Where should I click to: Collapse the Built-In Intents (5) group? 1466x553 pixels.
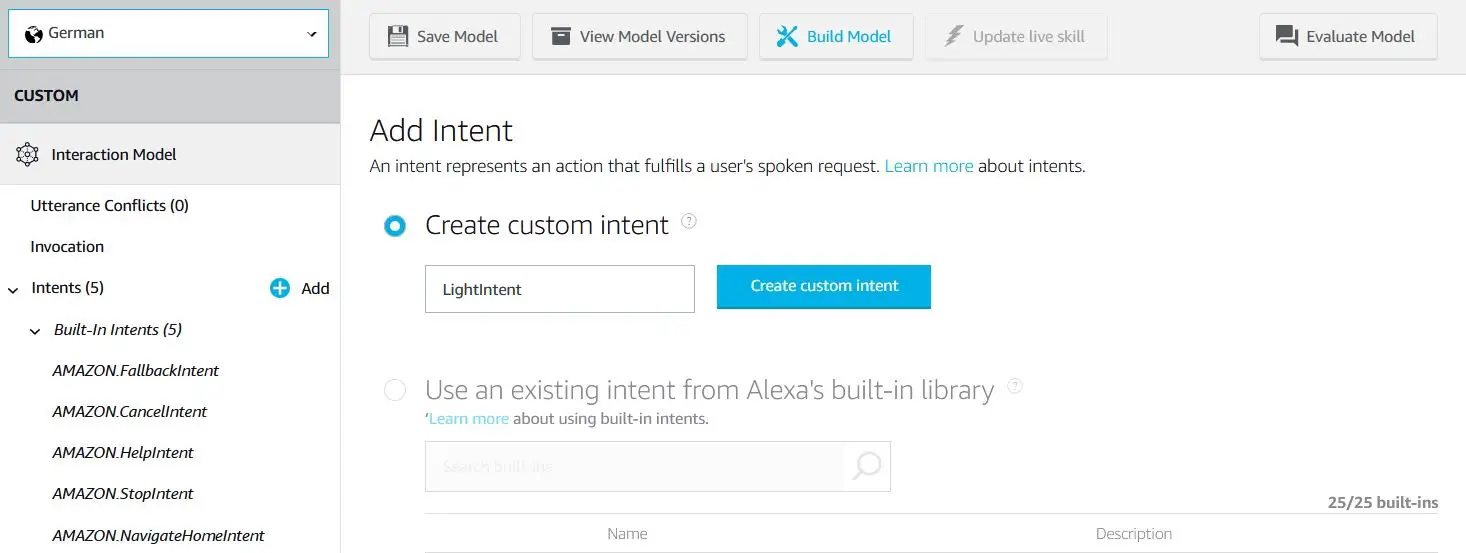click(35, 331)
